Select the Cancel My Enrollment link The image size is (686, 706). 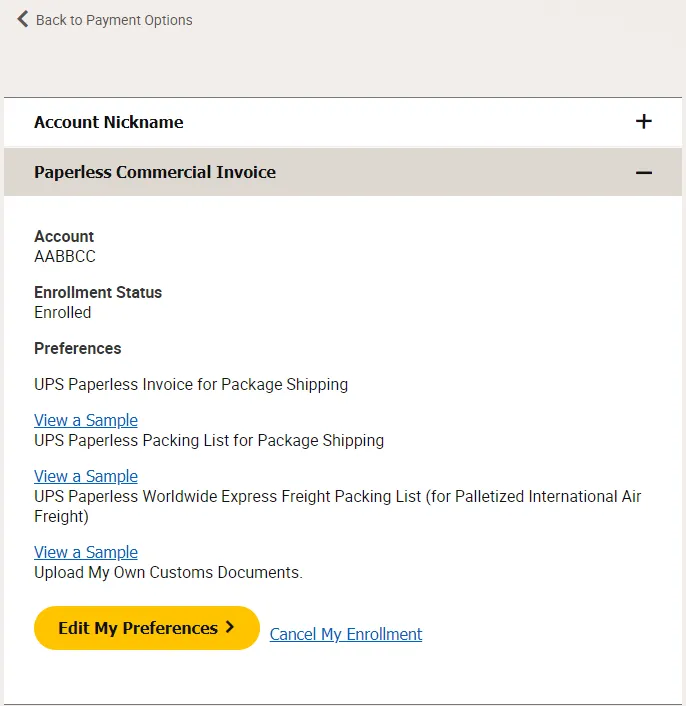pos(346,634)
